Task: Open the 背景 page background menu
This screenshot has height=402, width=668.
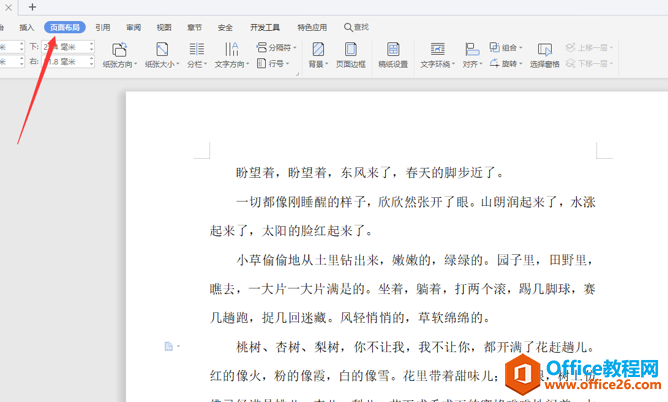Action: pyautogui.click(x=318, y=55)
